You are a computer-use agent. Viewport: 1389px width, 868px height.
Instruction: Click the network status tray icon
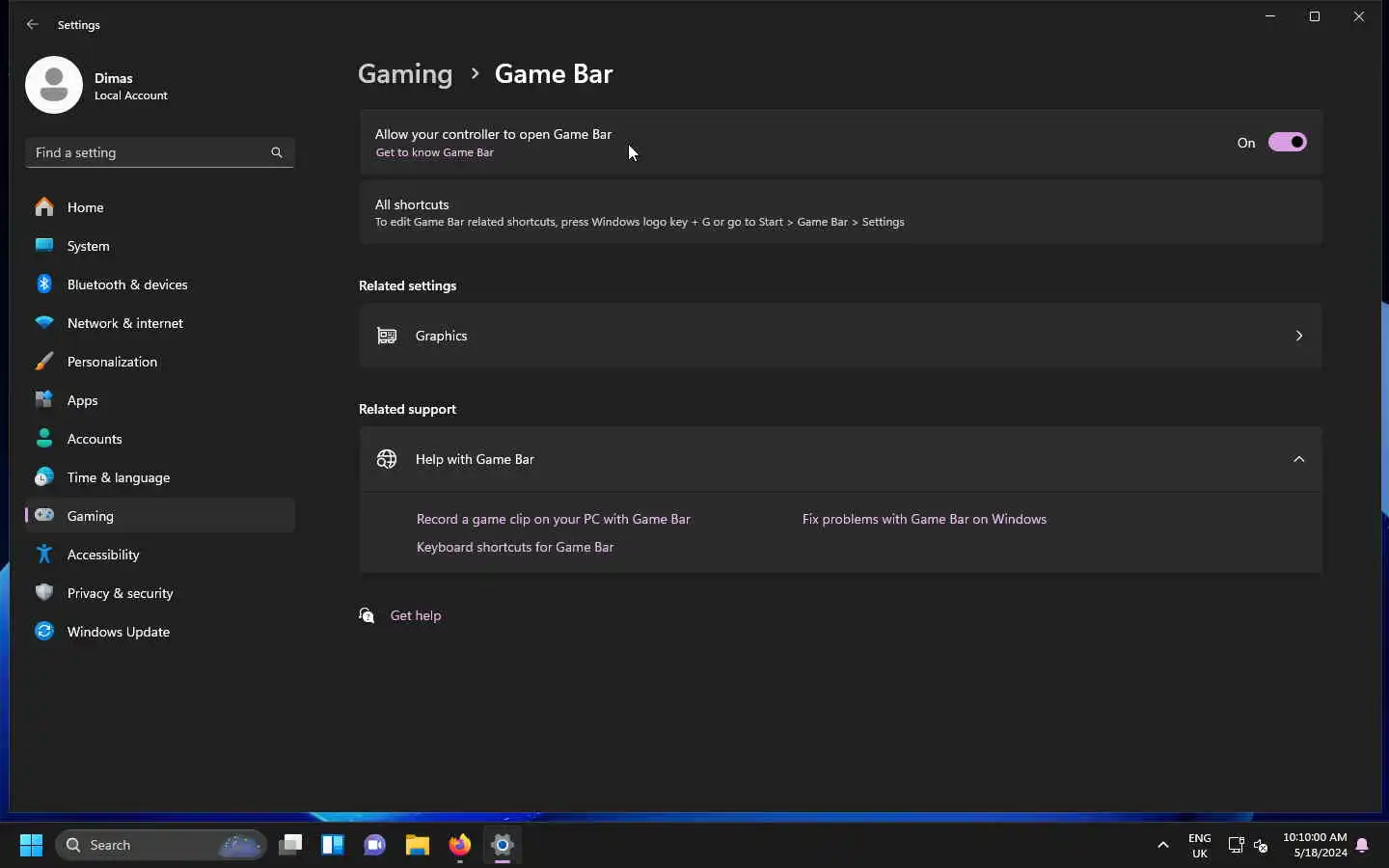click(1236, 846)
